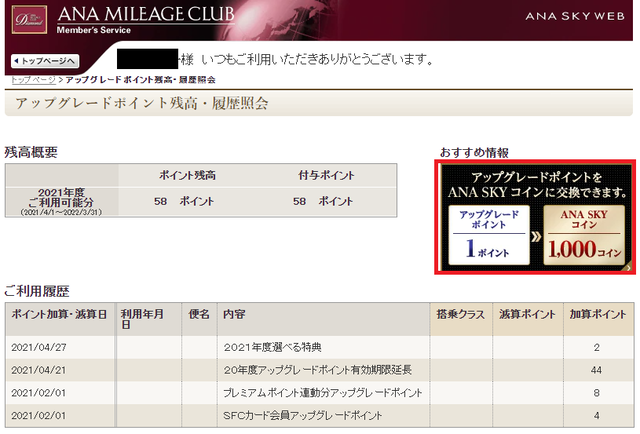640x434 pixels.
Task: Click the 20年度アップグレードポイント有効期限延長 entry
Action: tap(318, 370)
